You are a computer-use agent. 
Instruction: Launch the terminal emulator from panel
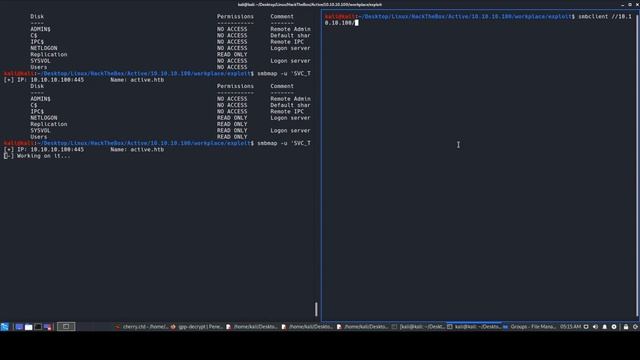point(38,327)
